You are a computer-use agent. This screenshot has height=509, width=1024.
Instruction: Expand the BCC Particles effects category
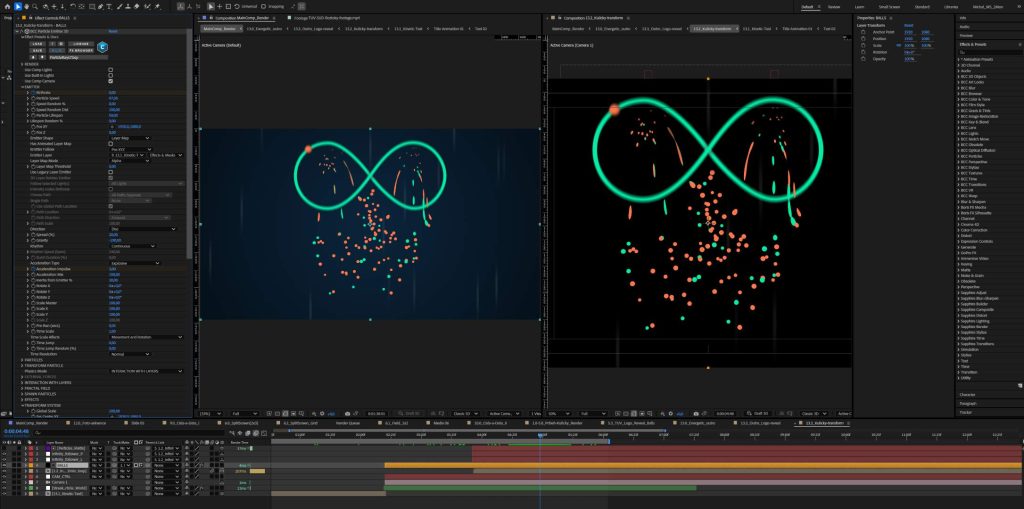[959, 155]
